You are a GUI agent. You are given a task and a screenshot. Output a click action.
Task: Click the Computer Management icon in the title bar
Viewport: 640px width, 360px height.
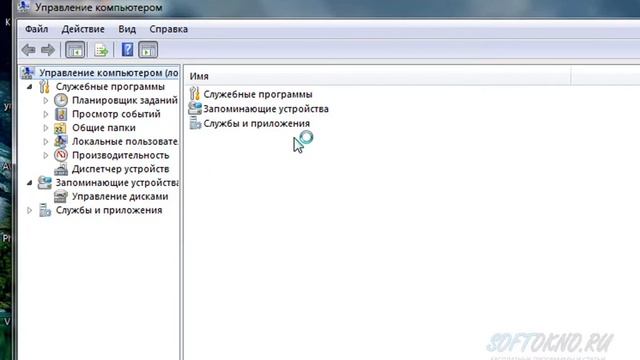click(24, 6)
